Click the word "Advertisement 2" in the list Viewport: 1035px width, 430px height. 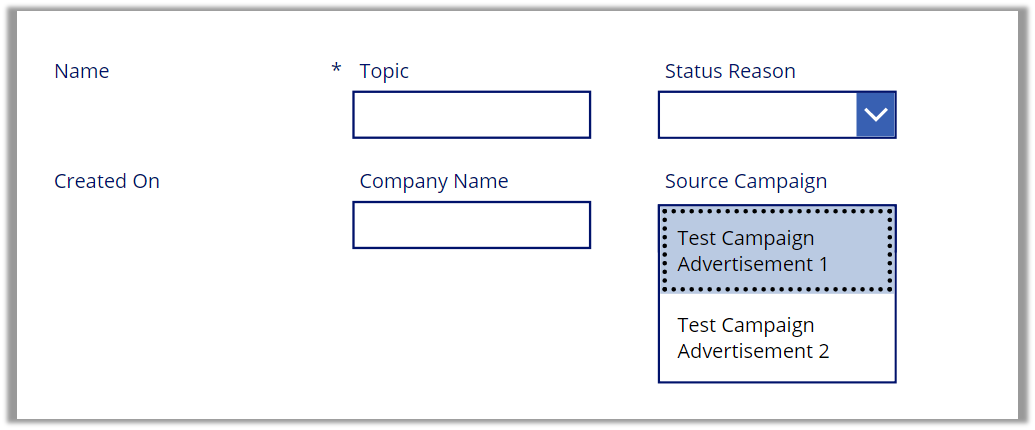click(x=753, y=351)
